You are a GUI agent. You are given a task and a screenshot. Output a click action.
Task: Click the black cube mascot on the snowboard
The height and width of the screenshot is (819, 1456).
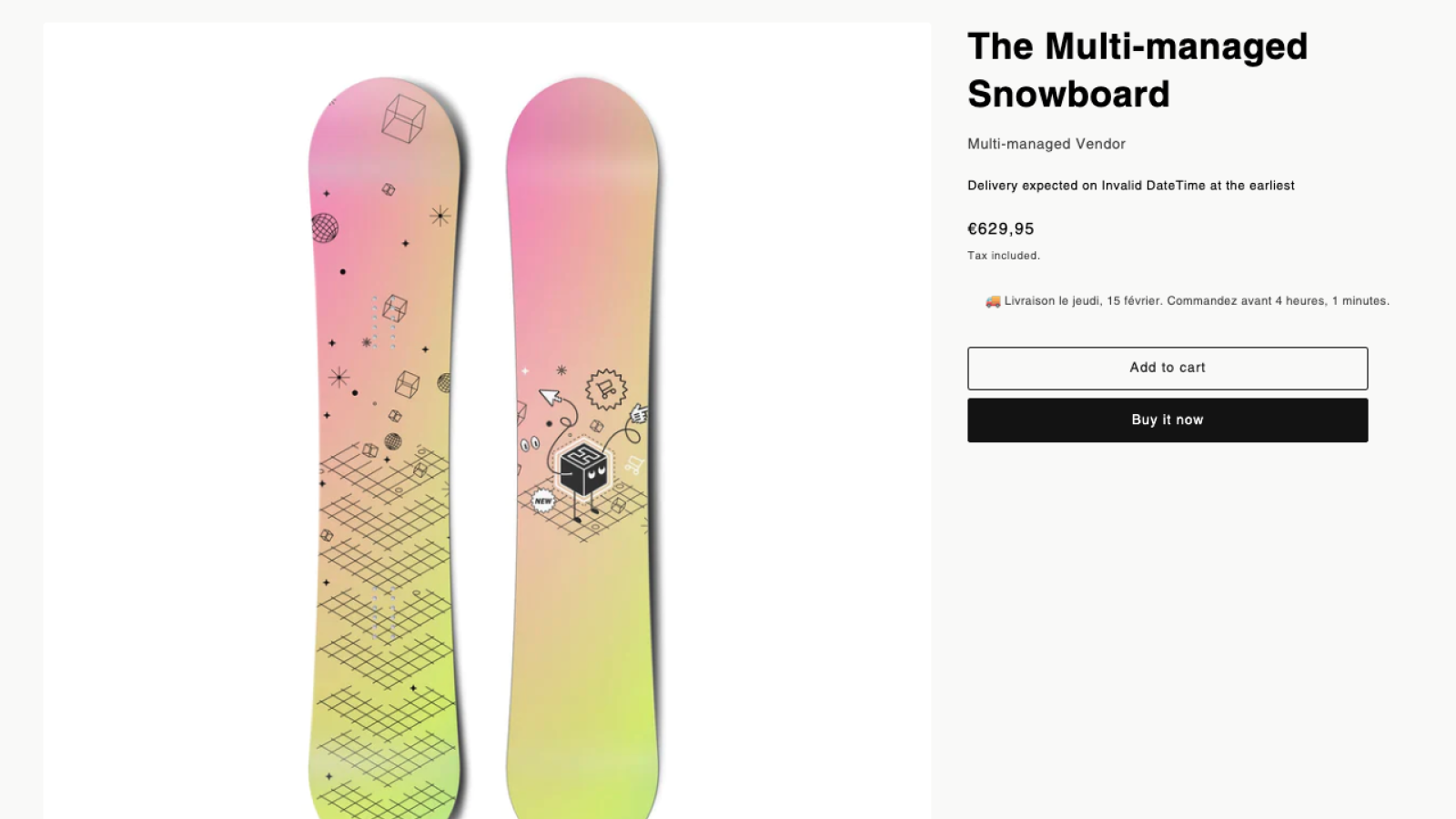[x=582, y=469]
